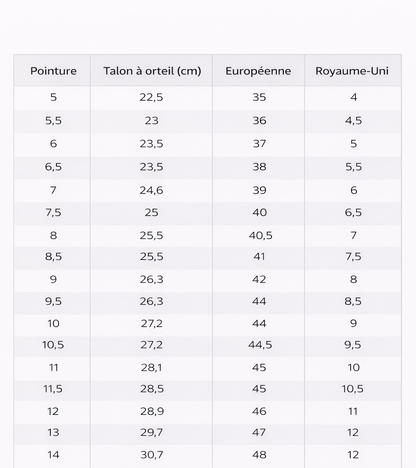Select the 29,7 measurement cell
Screen dimensions: 416x468
(x=151, y=433)
